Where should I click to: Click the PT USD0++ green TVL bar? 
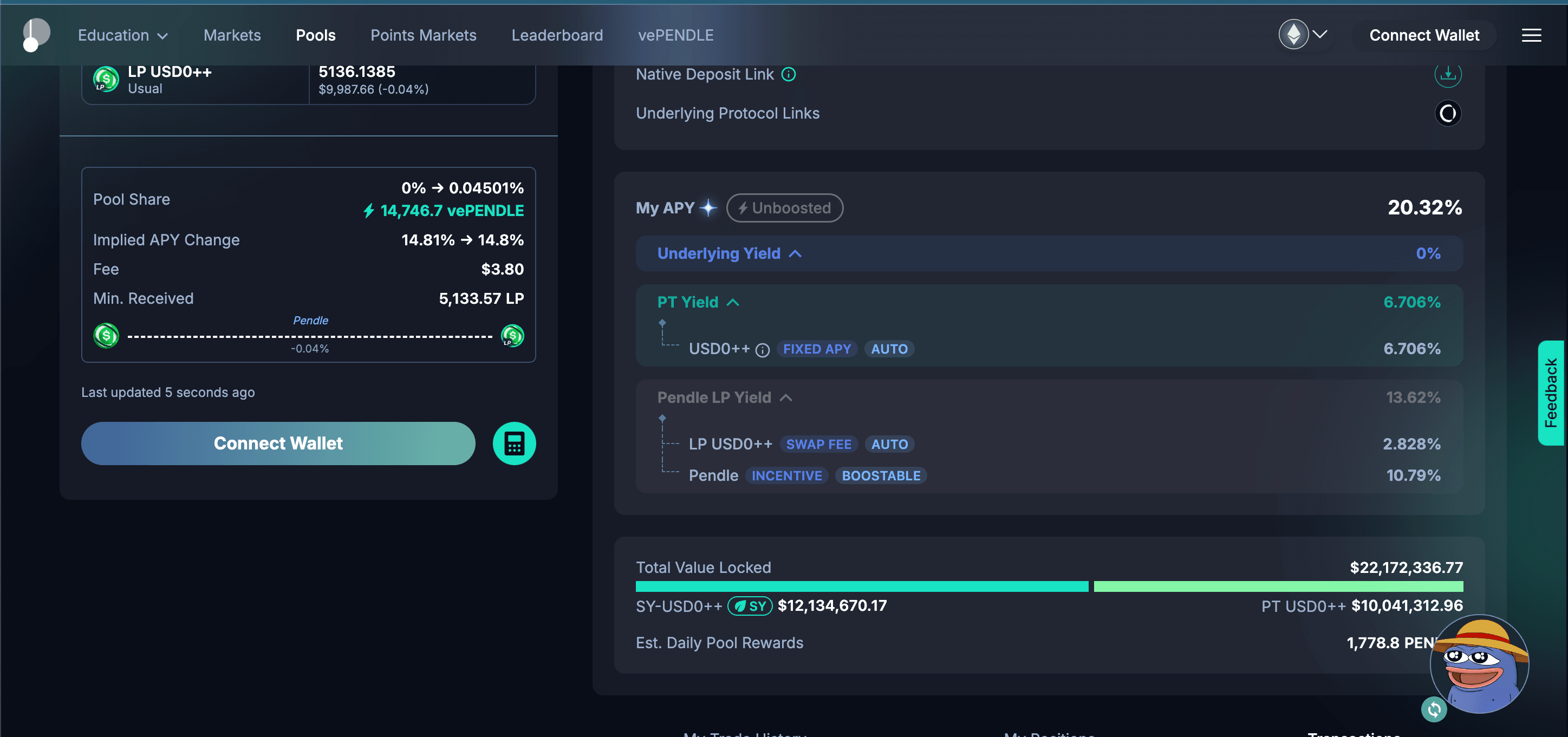click(x=1278, y=586)
